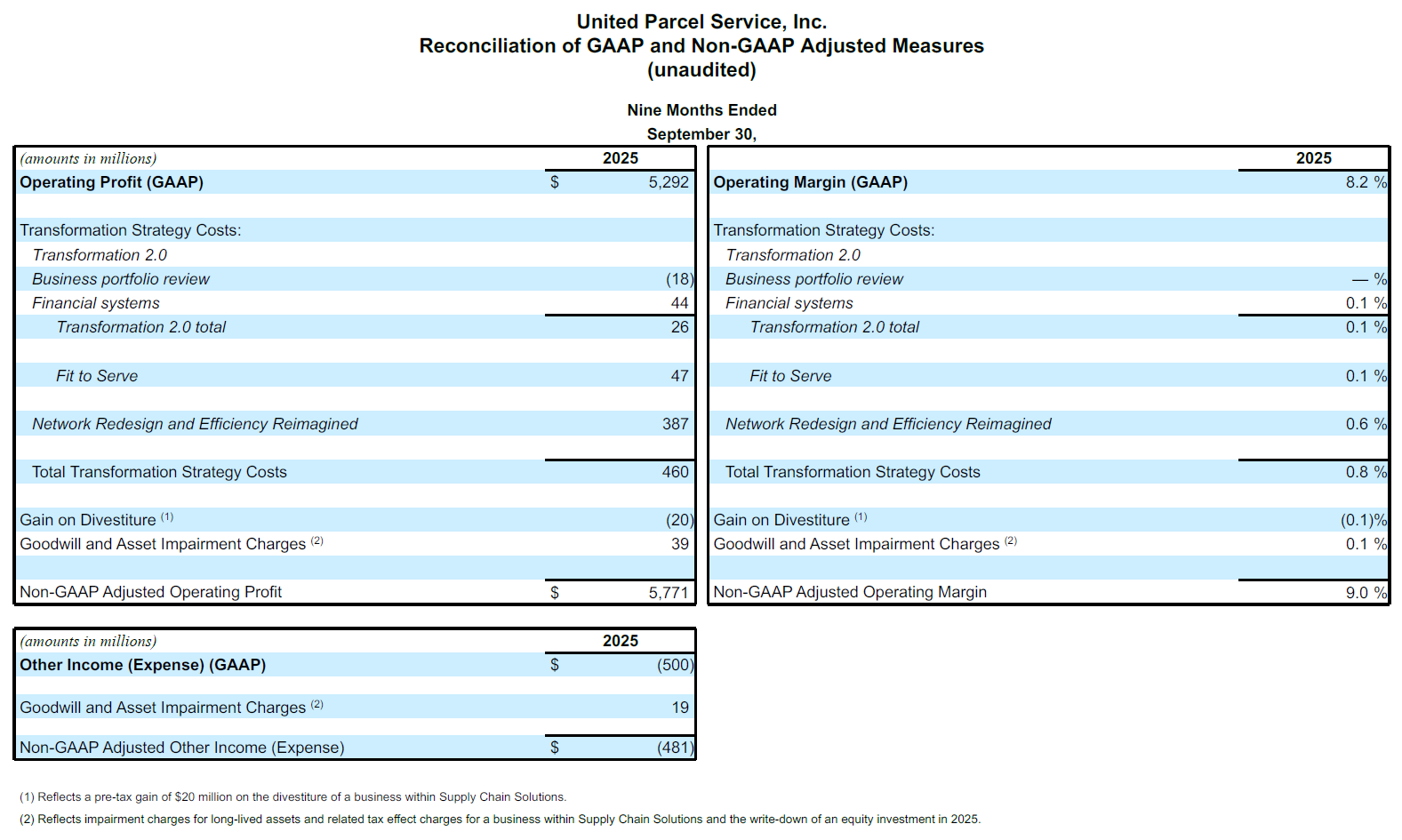Select the (20) Gain on Divestiture amount

[679, 520]
